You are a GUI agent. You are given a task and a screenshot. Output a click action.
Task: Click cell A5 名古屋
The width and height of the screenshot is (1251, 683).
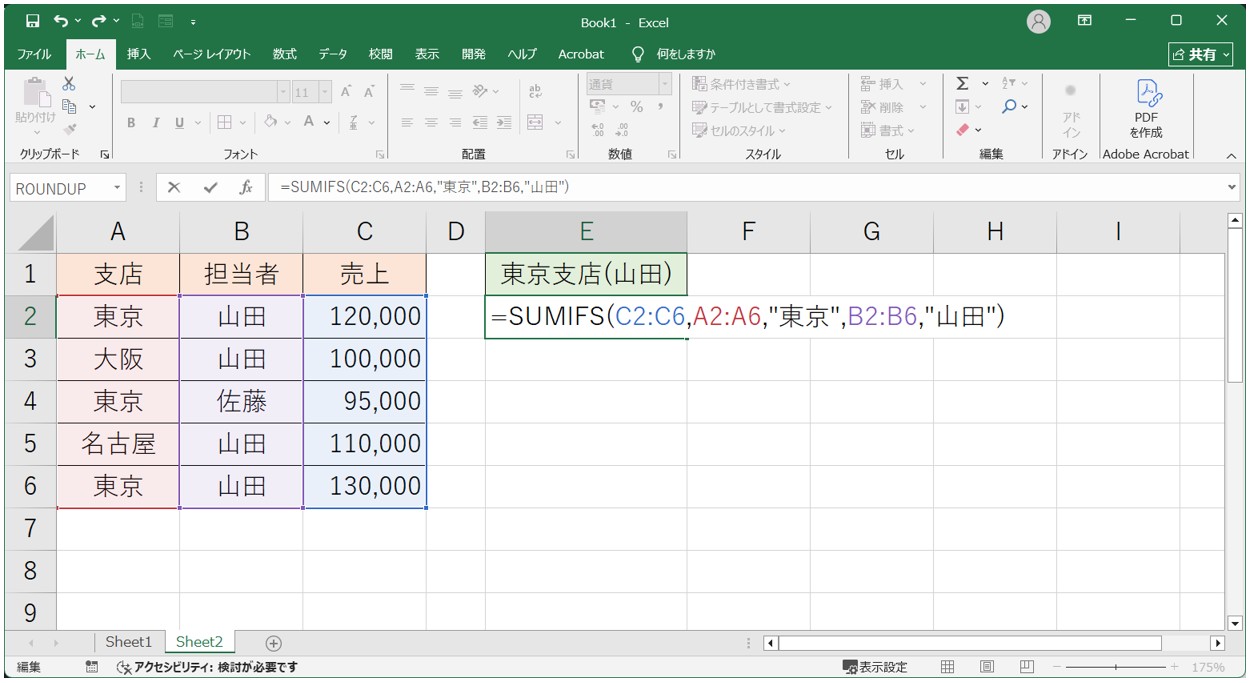click(x=118, y=443)
